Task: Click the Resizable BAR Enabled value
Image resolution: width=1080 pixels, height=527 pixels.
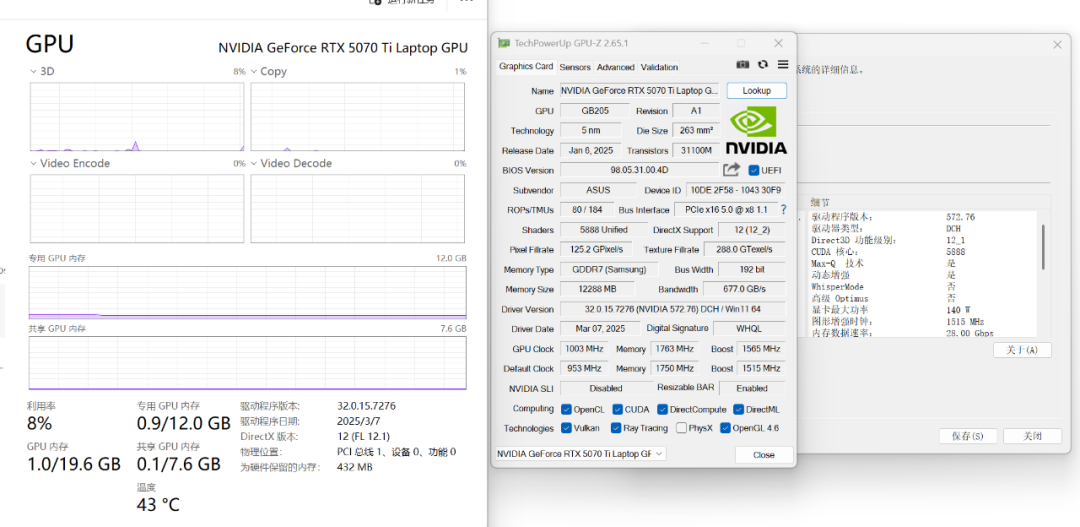Action: 752,388
